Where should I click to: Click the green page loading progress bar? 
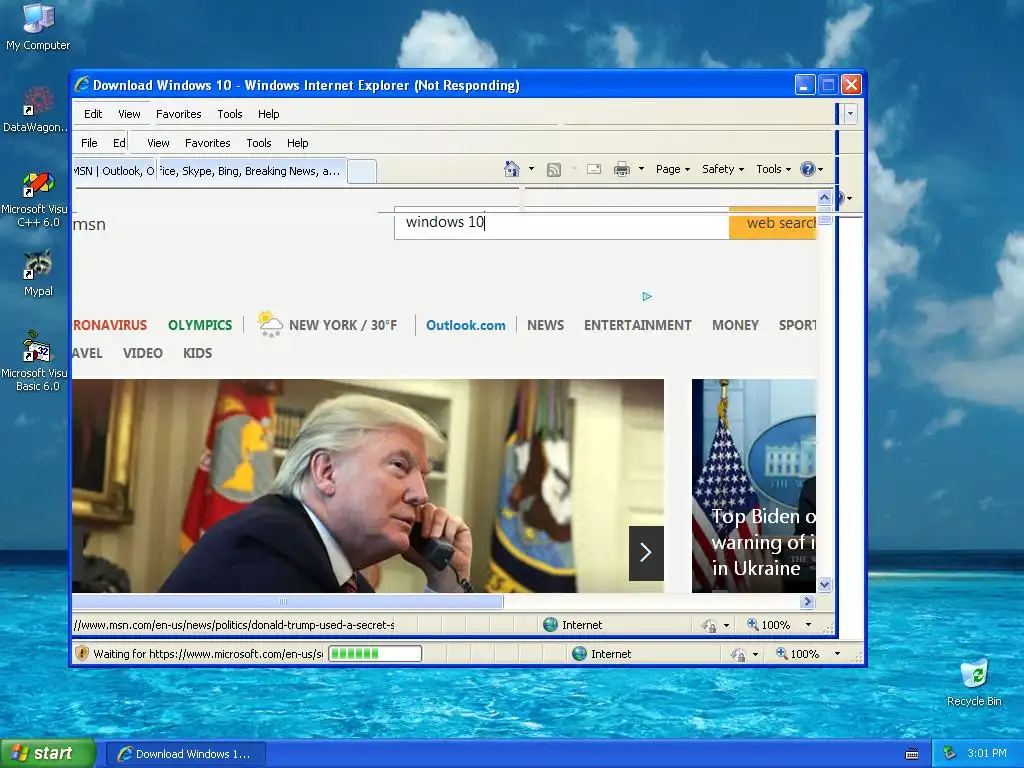click(375, 654)
